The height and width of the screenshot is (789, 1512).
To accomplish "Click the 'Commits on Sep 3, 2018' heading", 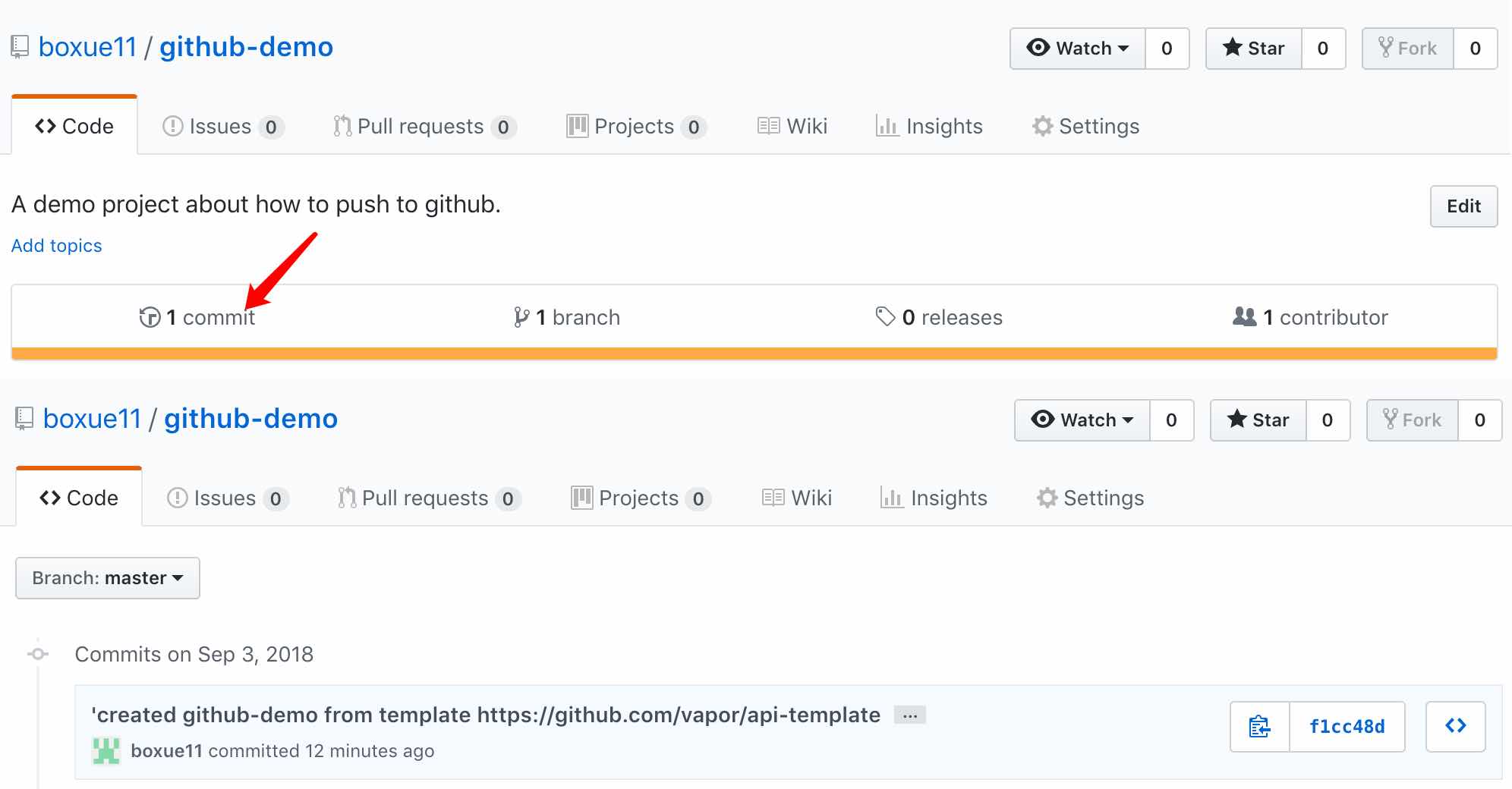I will tap(194, 654).
